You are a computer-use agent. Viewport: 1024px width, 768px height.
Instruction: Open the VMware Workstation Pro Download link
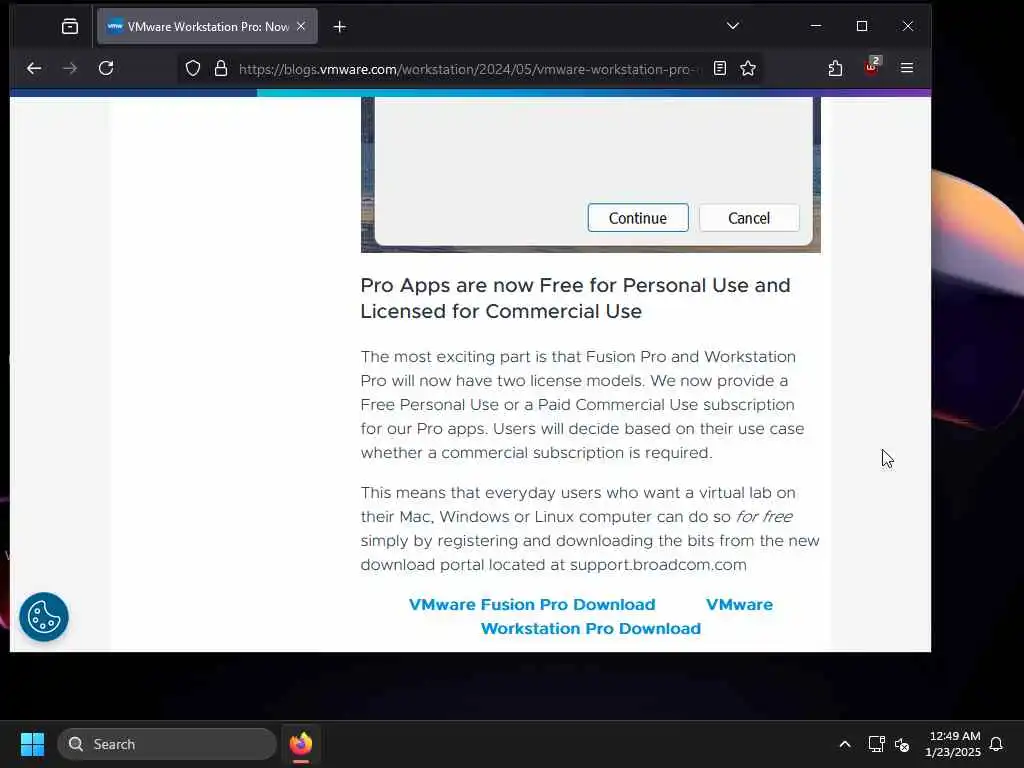coord(591,629)
